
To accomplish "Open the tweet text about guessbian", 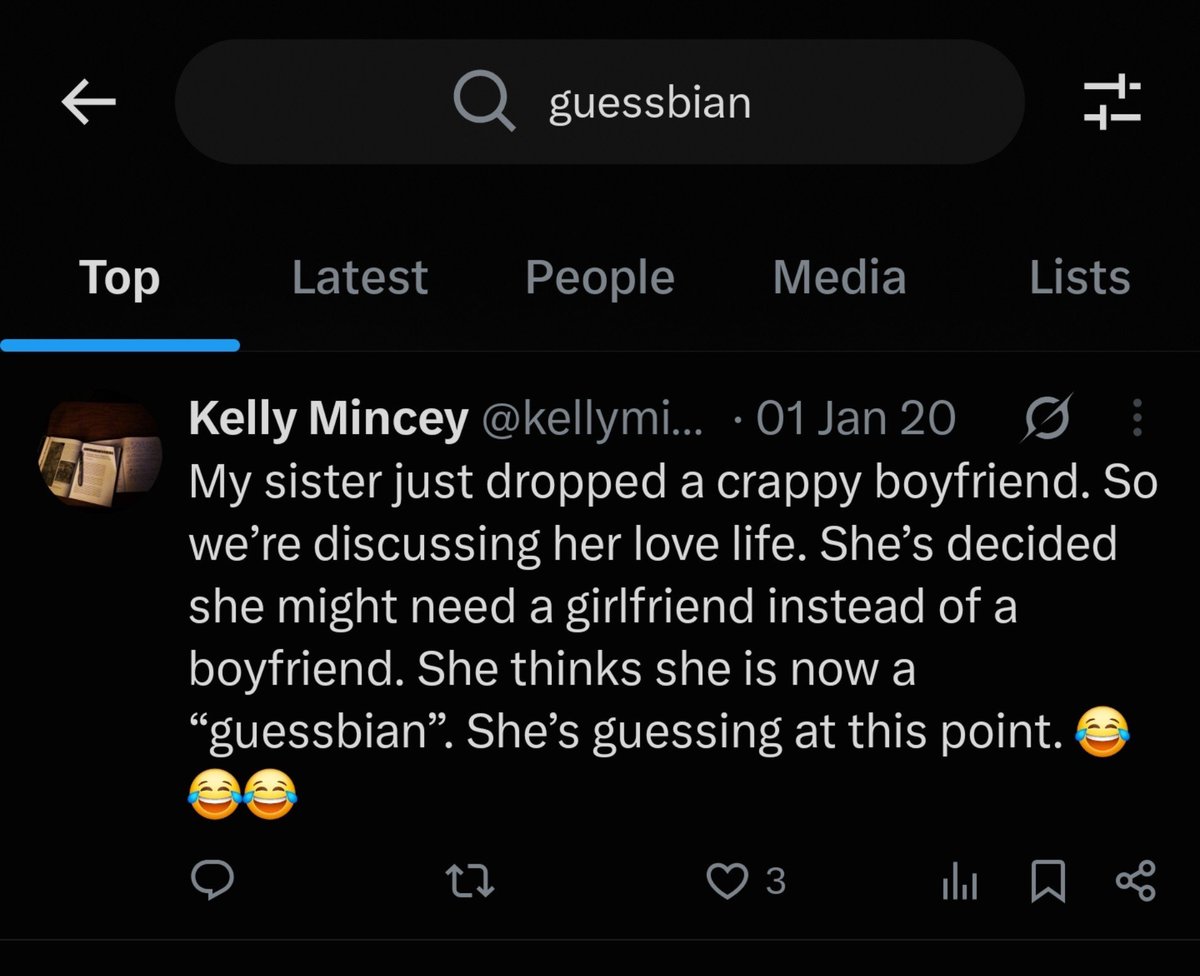I will tap(674, 640).
